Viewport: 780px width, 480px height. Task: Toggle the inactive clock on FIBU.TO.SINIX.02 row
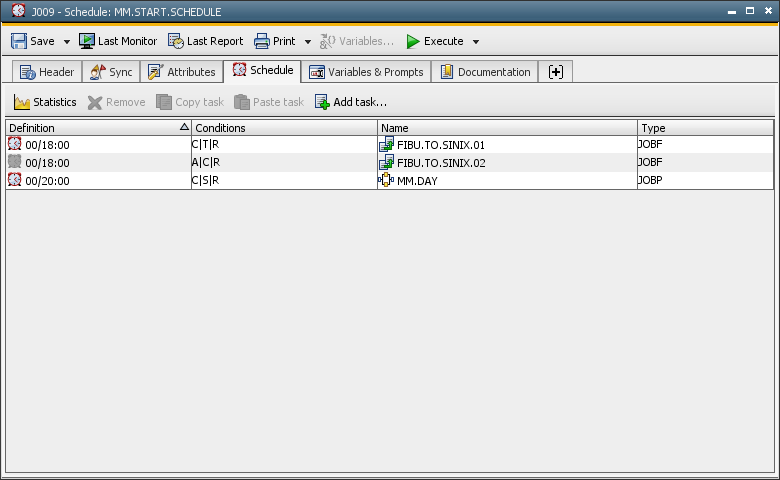[x=15, y=162]
